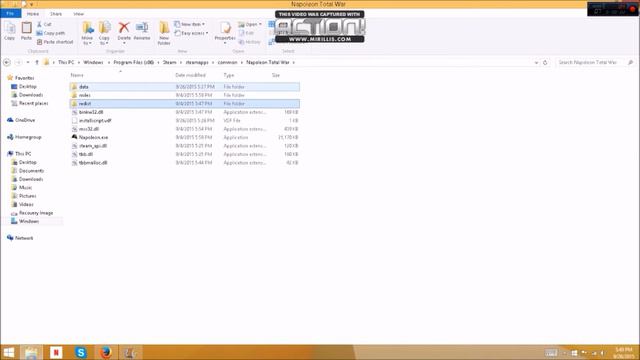Switch to the View ribbon tab

point(78,14)
